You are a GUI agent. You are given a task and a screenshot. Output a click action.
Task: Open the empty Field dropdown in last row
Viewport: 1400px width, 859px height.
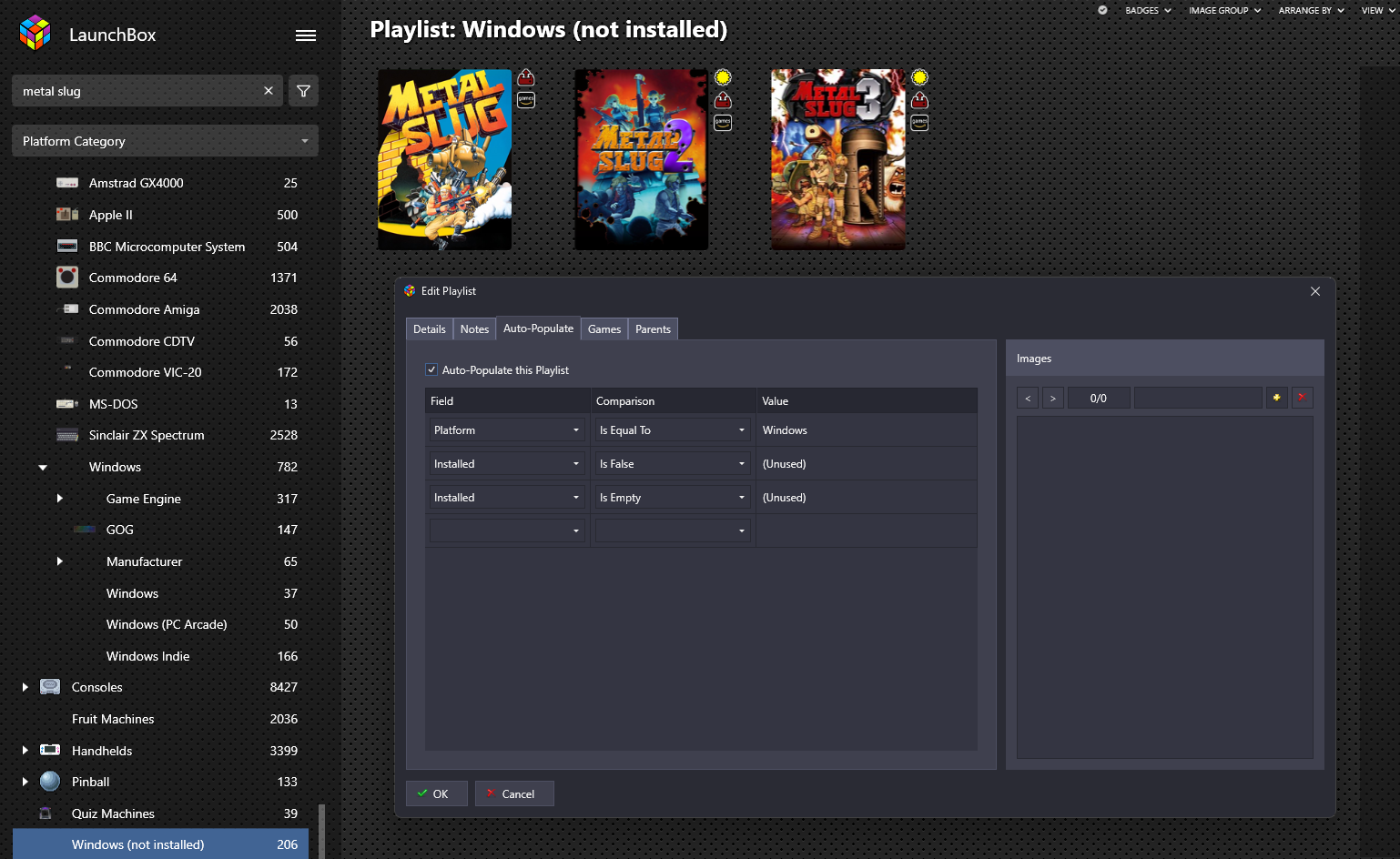tap(506, 531)
